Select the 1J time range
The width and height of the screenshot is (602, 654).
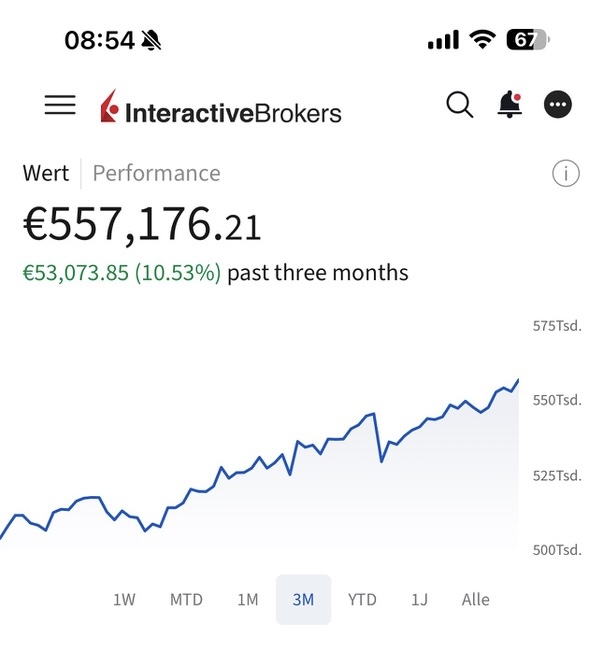tap(419, 599)
